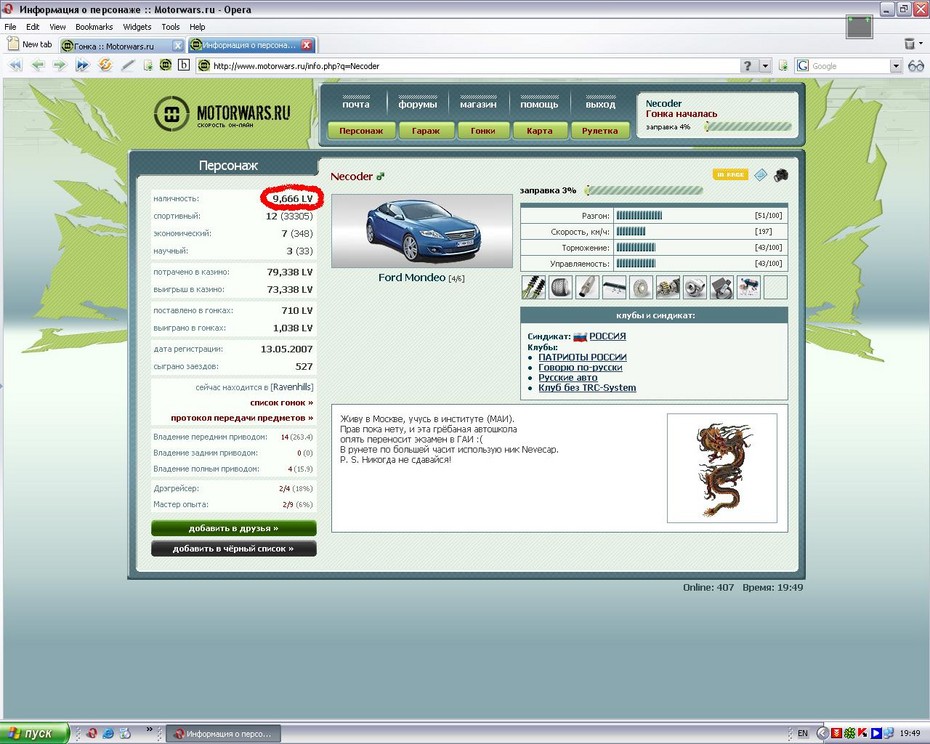Click the 'Гараж' green button

(x=426, y=131)
